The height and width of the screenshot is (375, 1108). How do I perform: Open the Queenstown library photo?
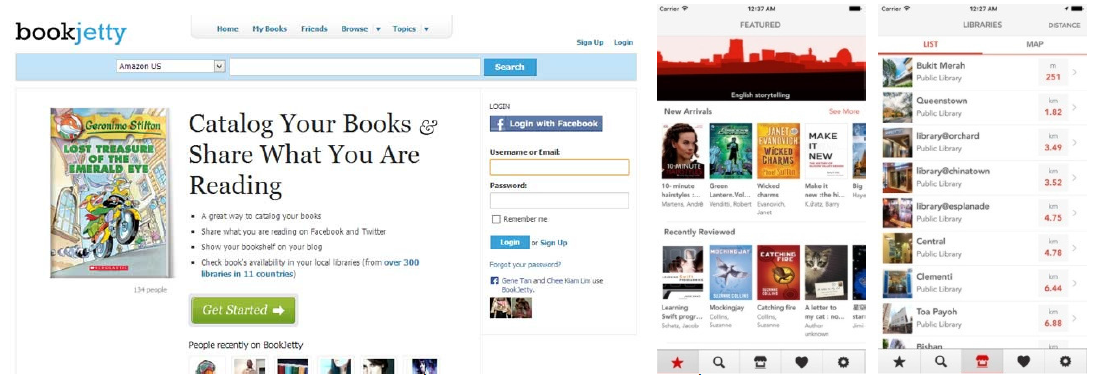point(897,107)
